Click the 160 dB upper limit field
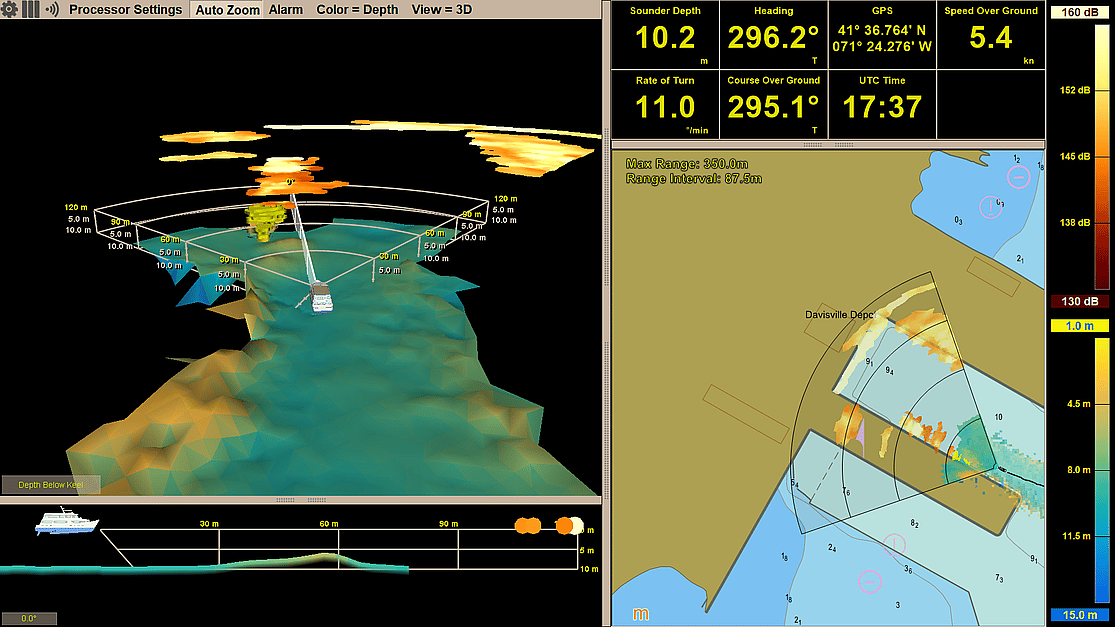 pyautogui.click(x=1079, y=13)
